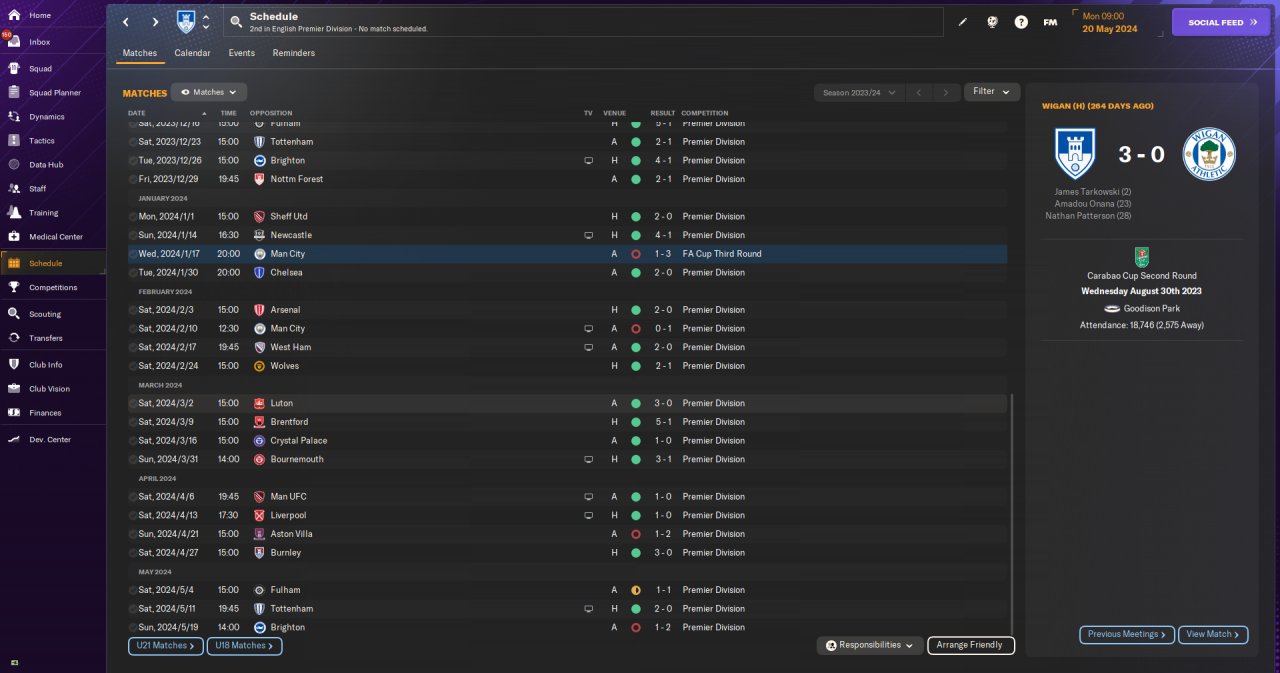This screenshot has width=1280, height=673.
Task: Go forward with the right arrow
Action: point(155,22)
